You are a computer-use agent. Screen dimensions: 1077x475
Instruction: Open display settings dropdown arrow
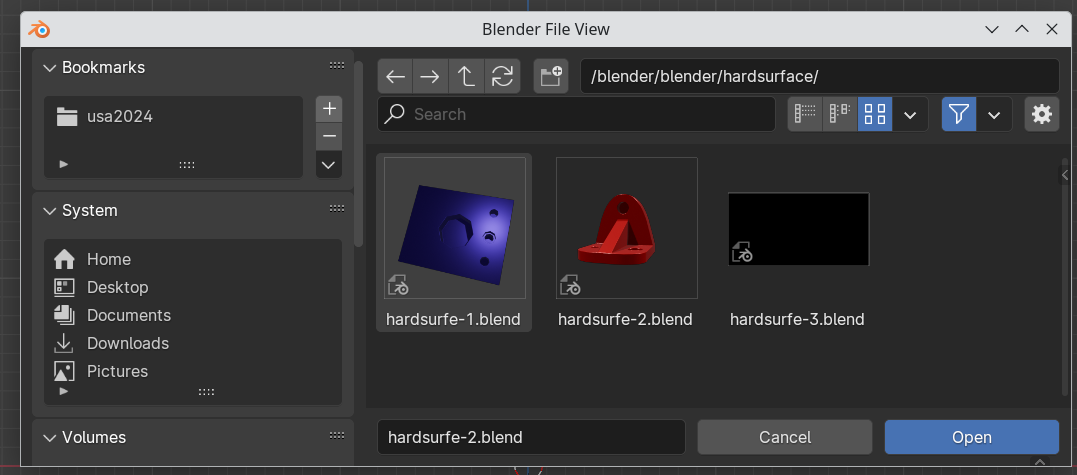[x=910, y=114]
